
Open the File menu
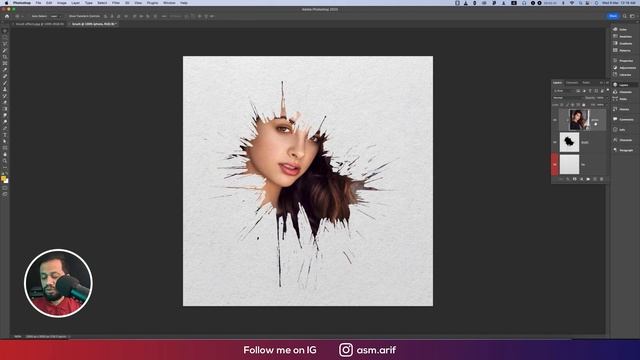pos(38,3)
